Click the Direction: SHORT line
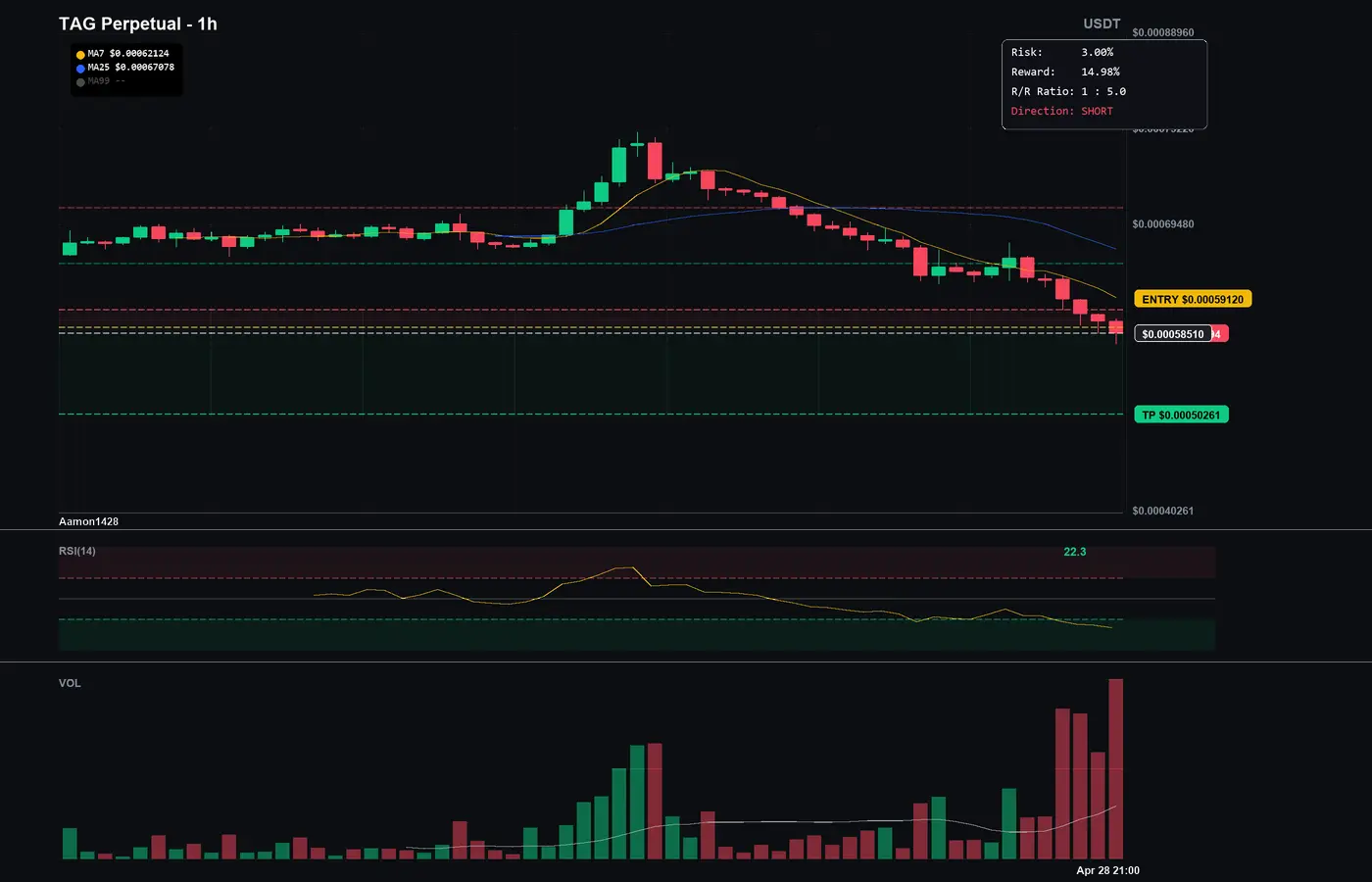Screen dimensions: 1372x882 point(1062,111)
